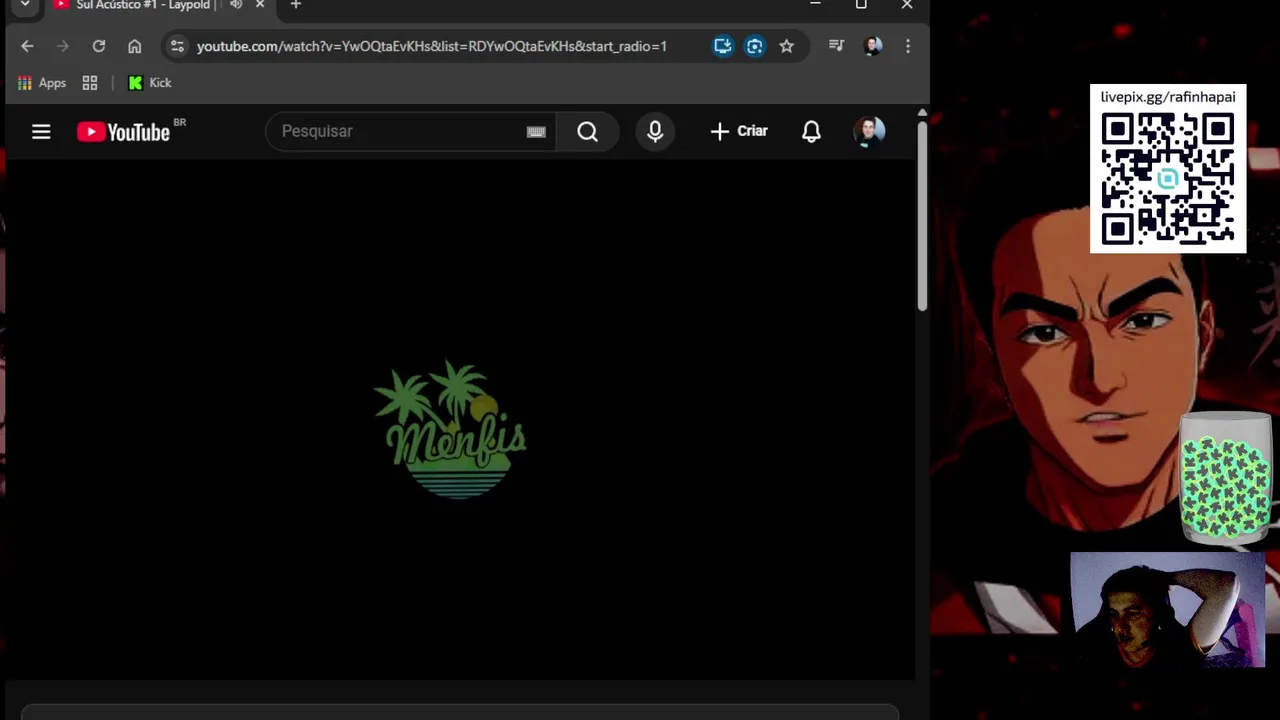The image size is (1280, 720).
Task: Select the Sul Acústico #1 tab
Action: pos(145,5)
